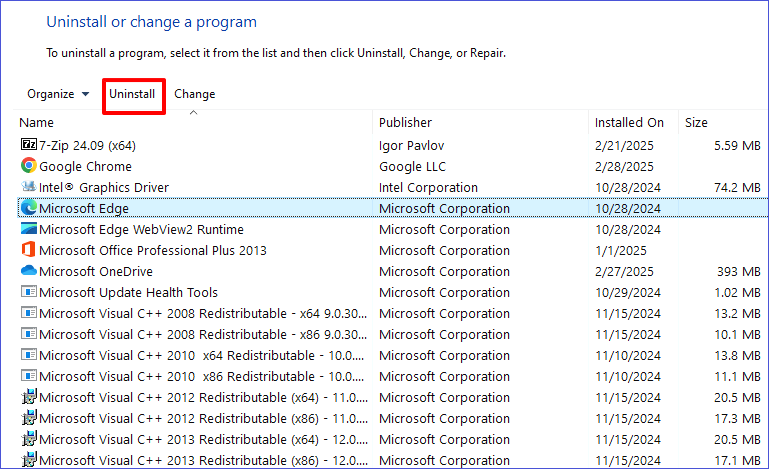Select Visual C++ 2010 x86 Redistributable entry
Viewport: 769px width, 469px height.
[x=202, y=377]
